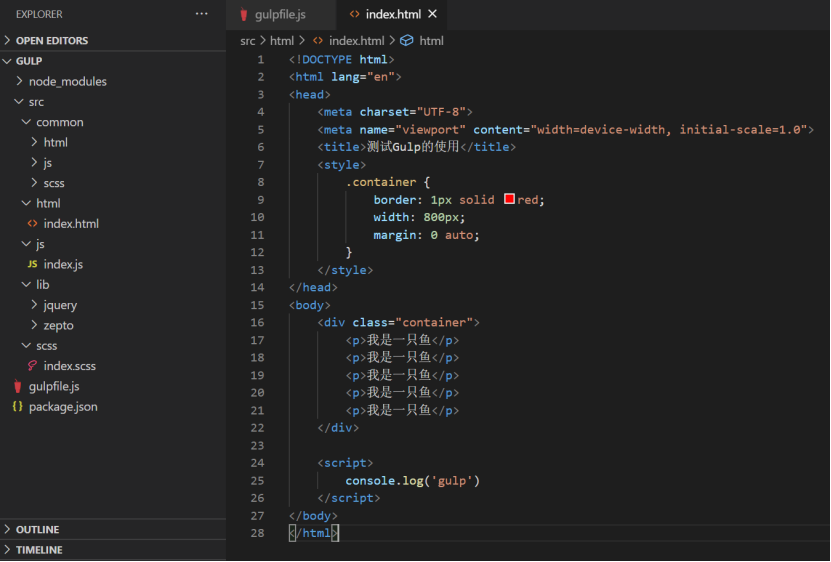Click the closing html tag on line 28
Image resolution: width=831 pixels, height=562 pixels.
[x=313, y=533]
